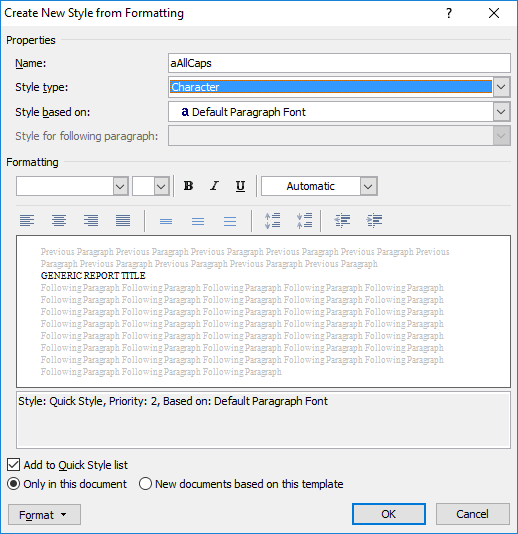518x534 pixels.
Task: Toggle Underline formatting button
Action: pos(240,186)
